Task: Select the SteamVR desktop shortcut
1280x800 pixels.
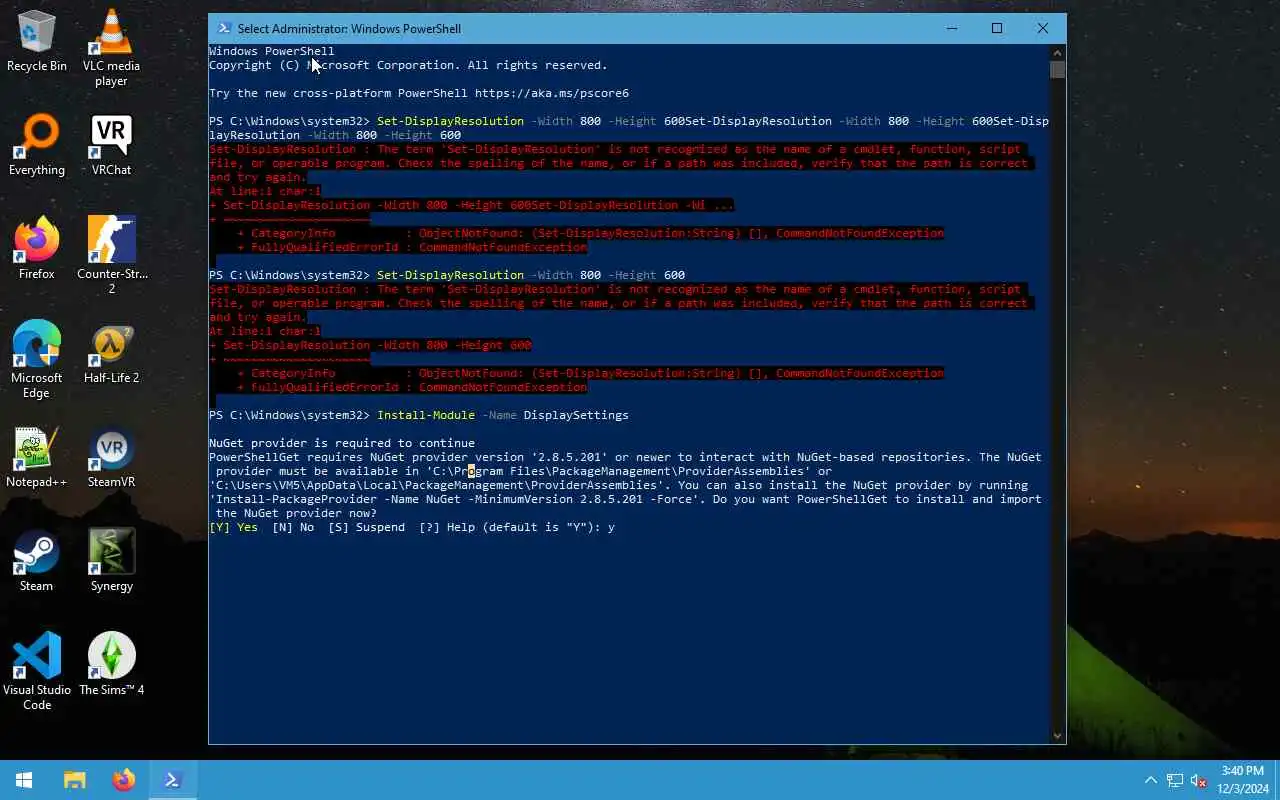Action: pos(111,458)
